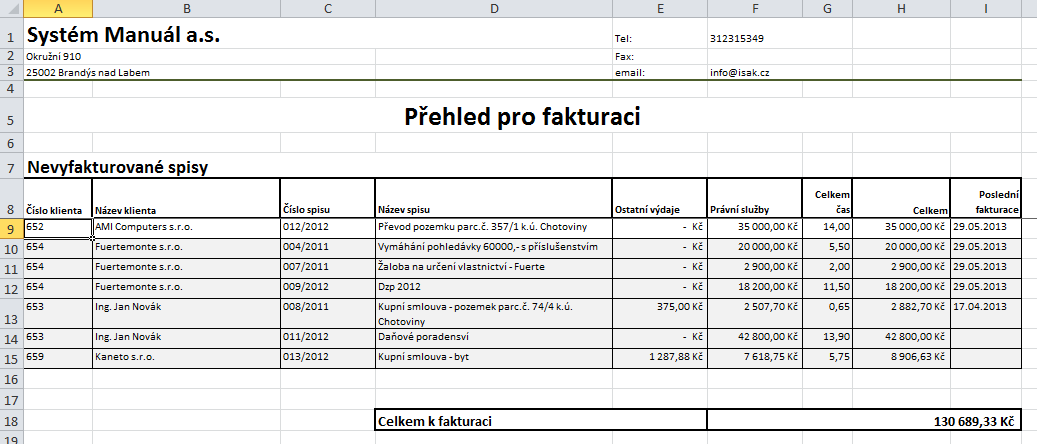The height and width of the screenshot is (444, 1037).
Task: Select column A header
Action: 58,9
